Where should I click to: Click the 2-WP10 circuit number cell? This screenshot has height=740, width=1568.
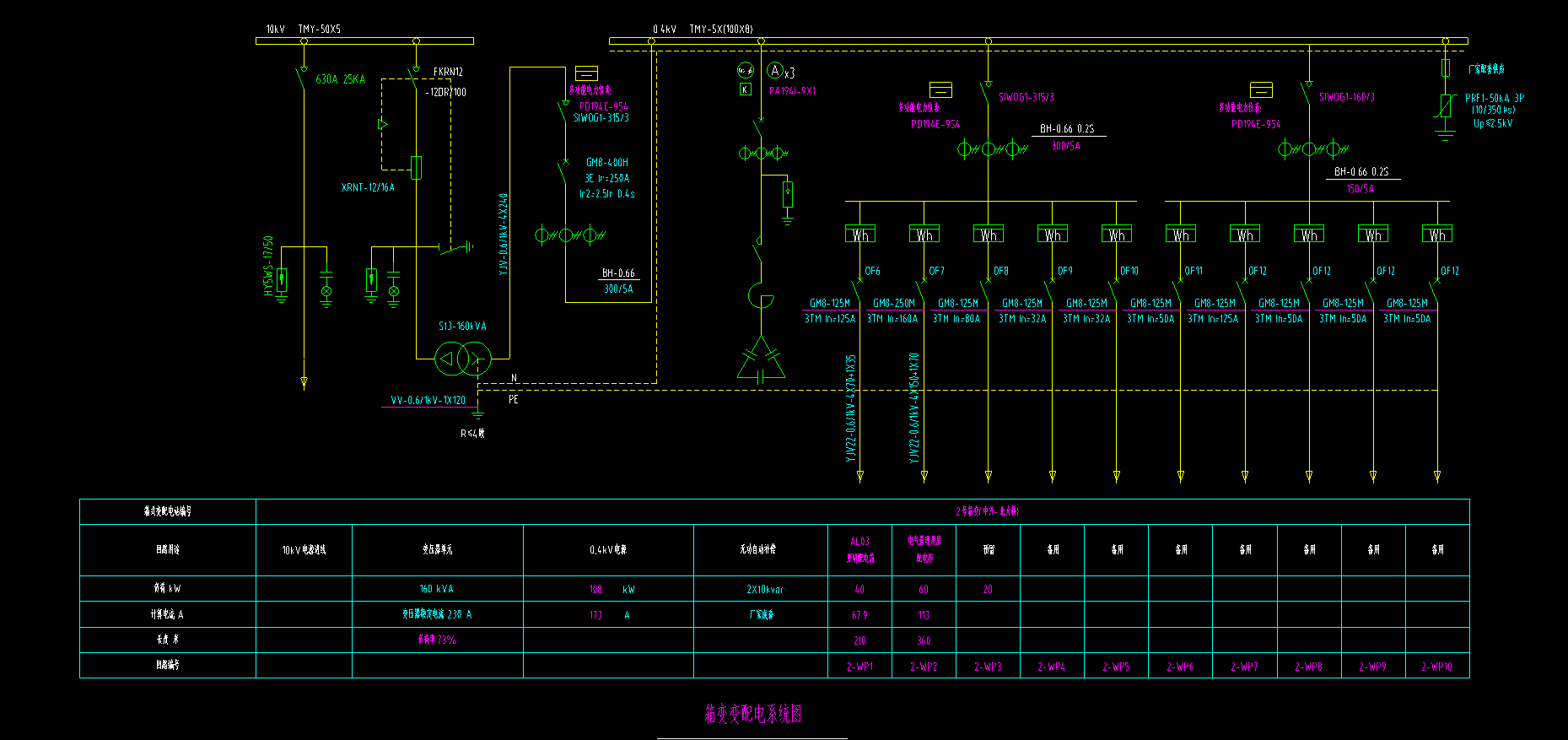click(1436, 667)
